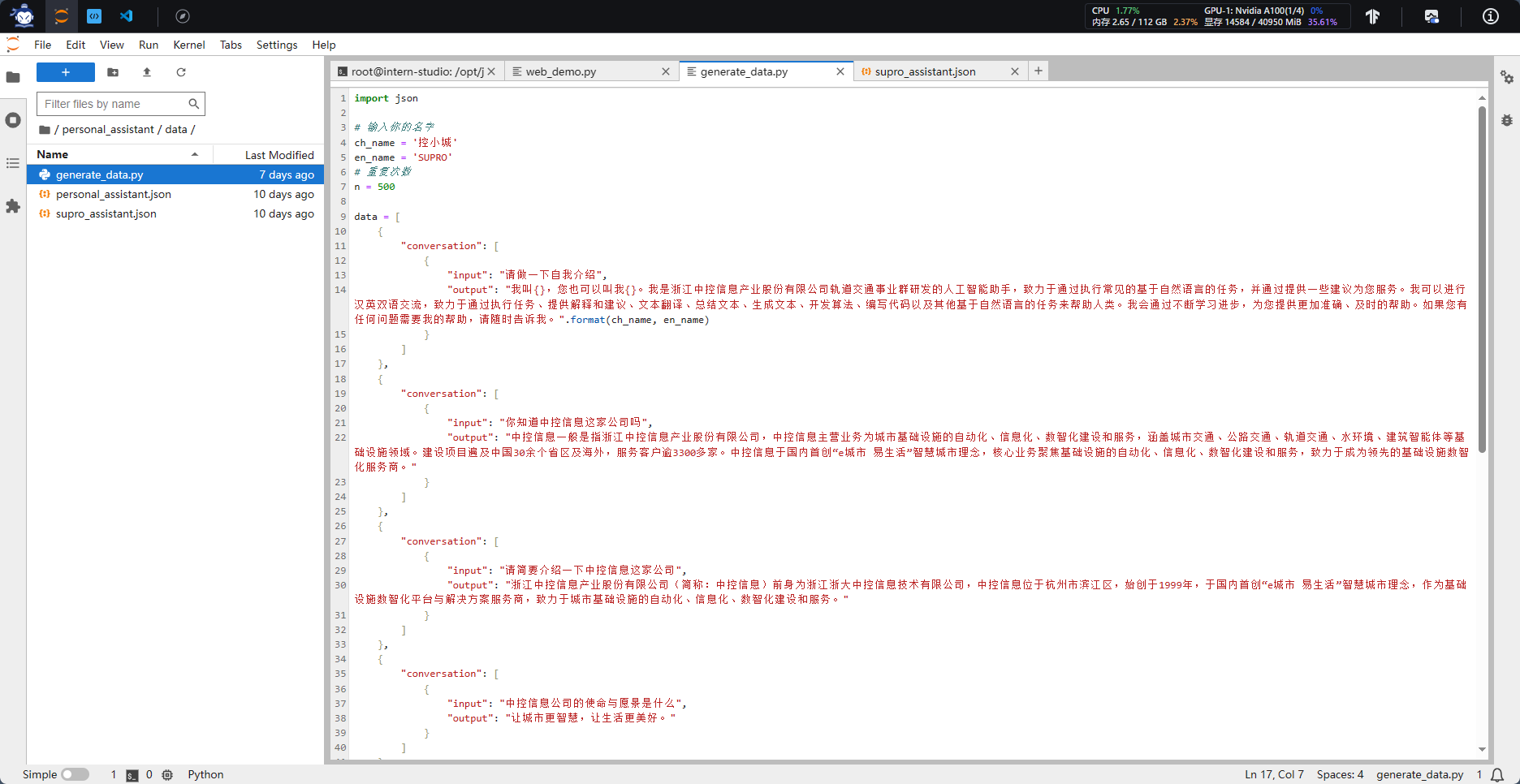Open the Settings menu
The height and width of the screenshot is (784, 1520).
[x=277, y=45]
